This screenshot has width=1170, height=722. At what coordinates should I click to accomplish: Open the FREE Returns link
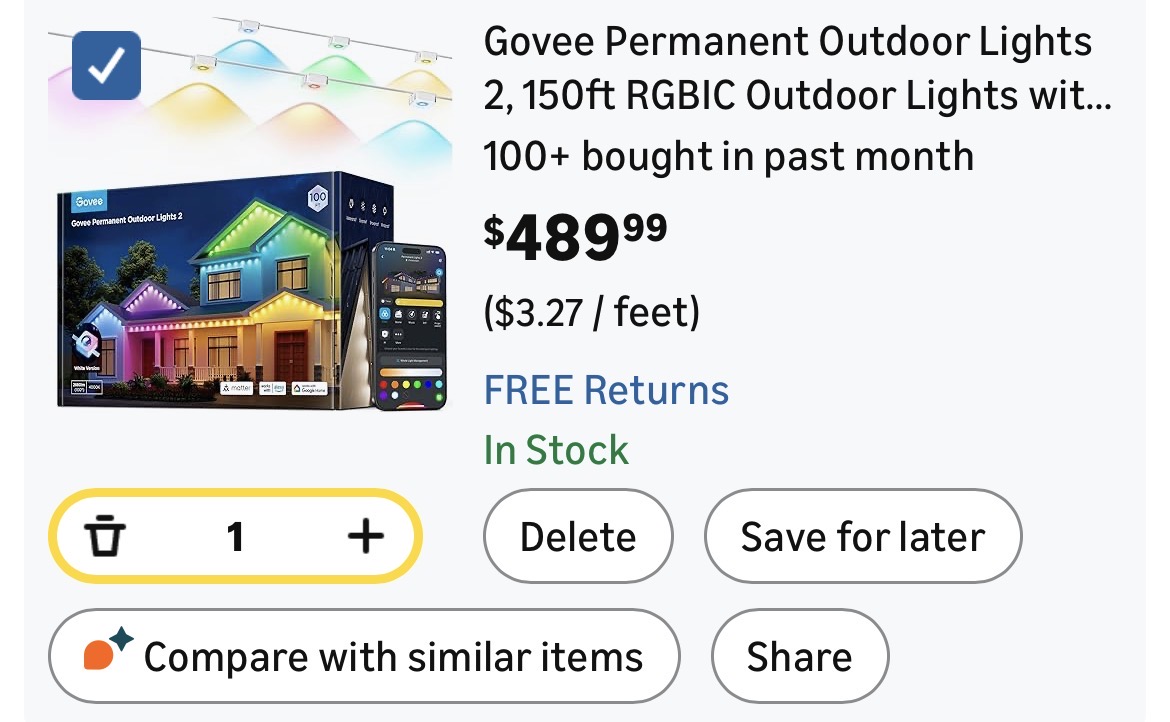[x=606, y=390]
